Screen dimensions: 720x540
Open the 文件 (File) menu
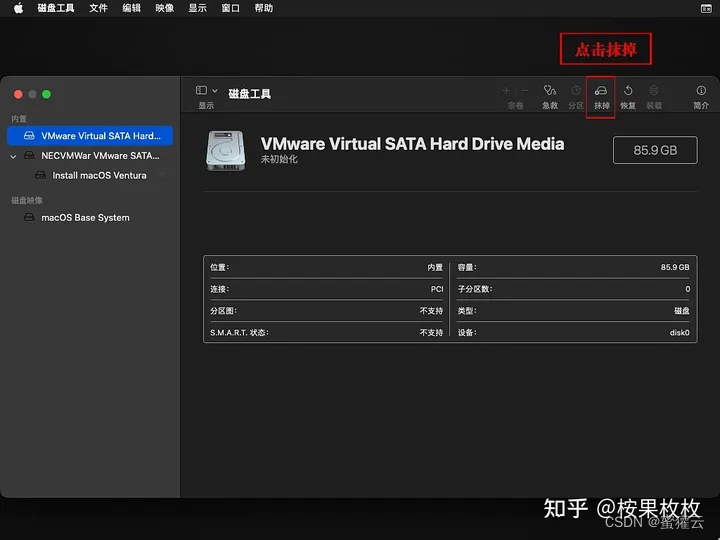click(x=98, y=8)
